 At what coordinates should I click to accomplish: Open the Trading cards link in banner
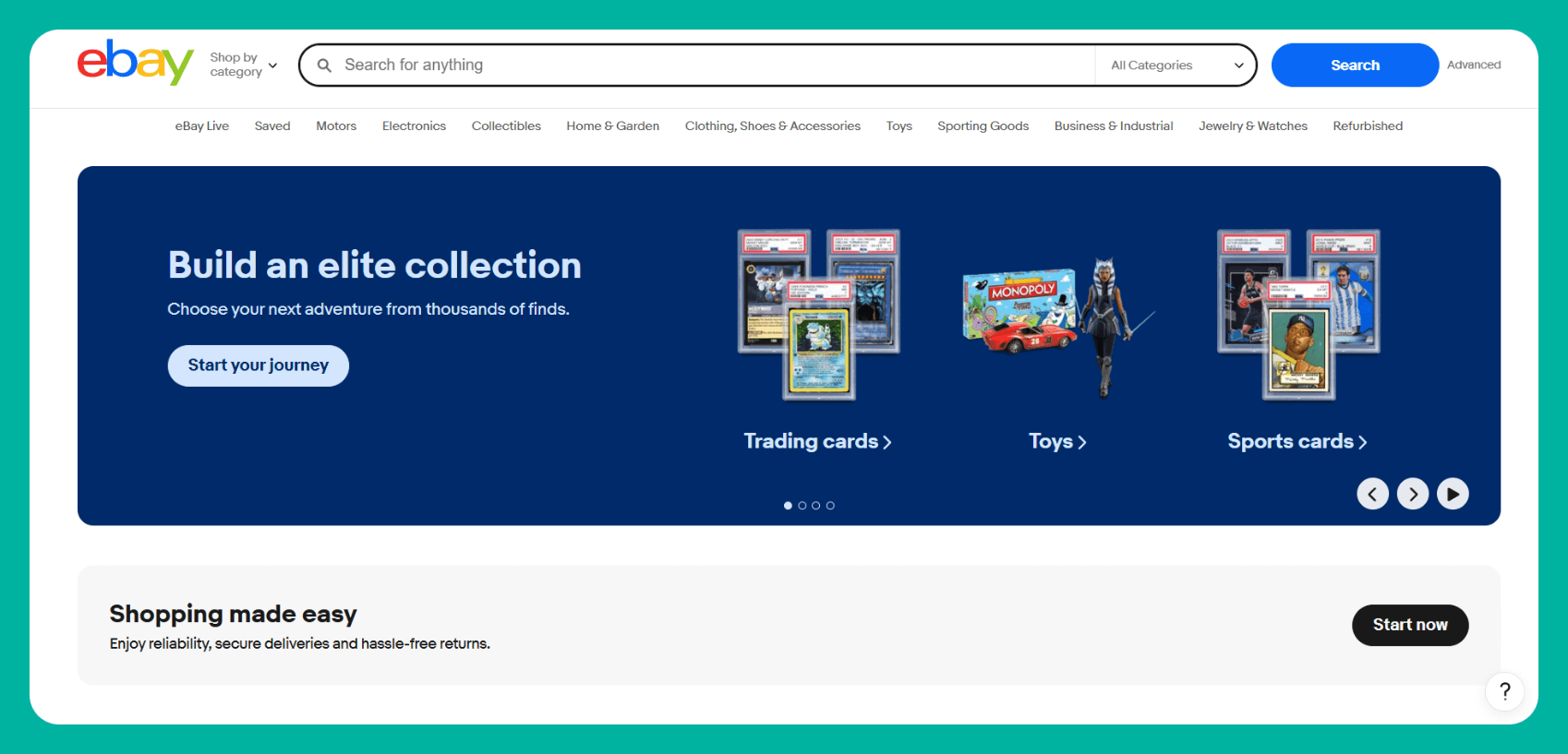coord(817,441)
